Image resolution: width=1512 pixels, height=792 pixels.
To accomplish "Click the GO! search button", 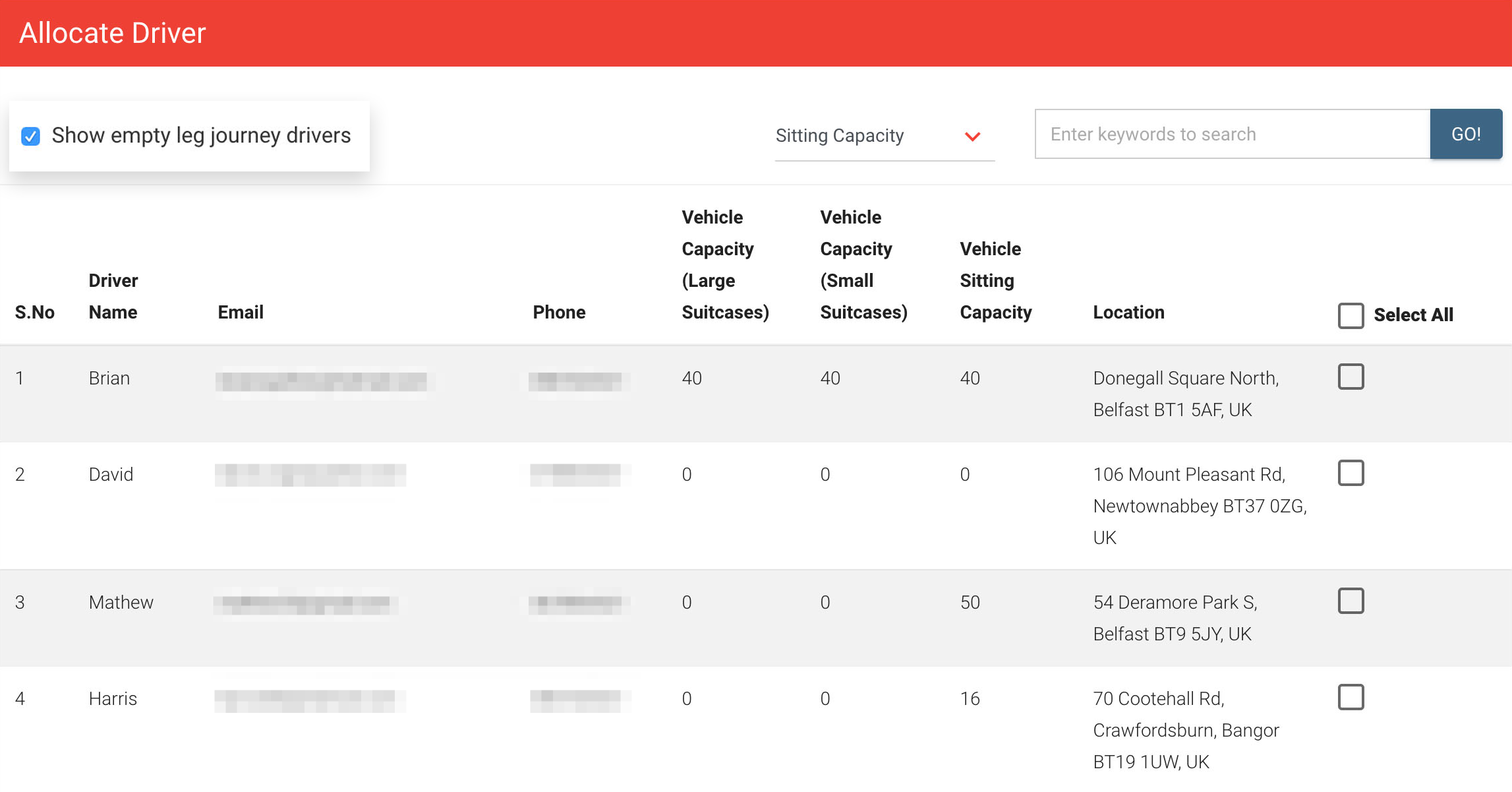I will pyautogui.click(x=1466, y=134).
